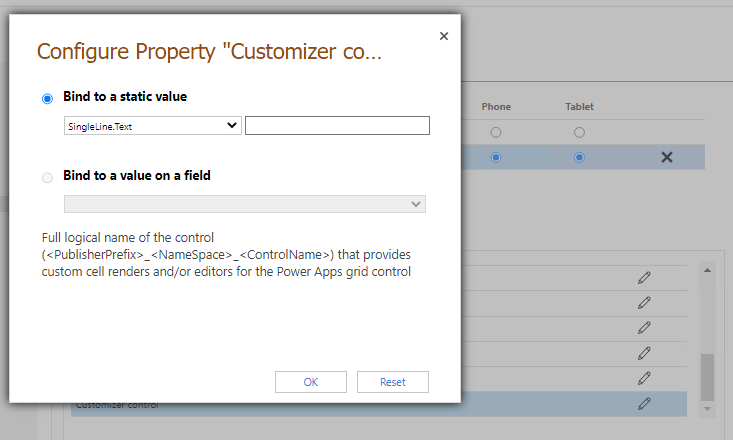Screen dimensions: 733x440
Task: Click the static value text input box
Action: click(x=337, y=125)
